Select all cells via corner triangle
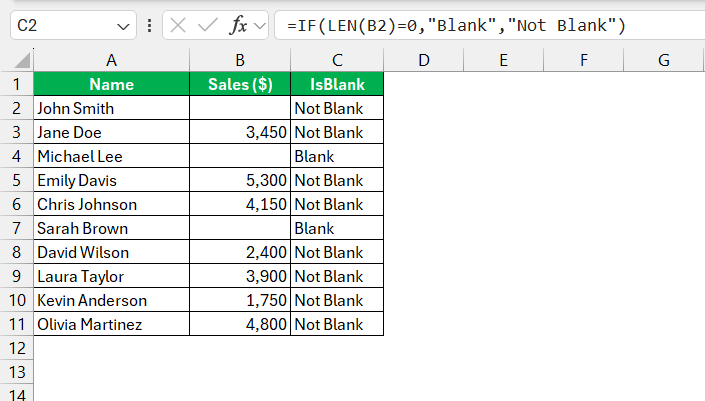This screenshot has width=705, height=401. pos(20,60)
